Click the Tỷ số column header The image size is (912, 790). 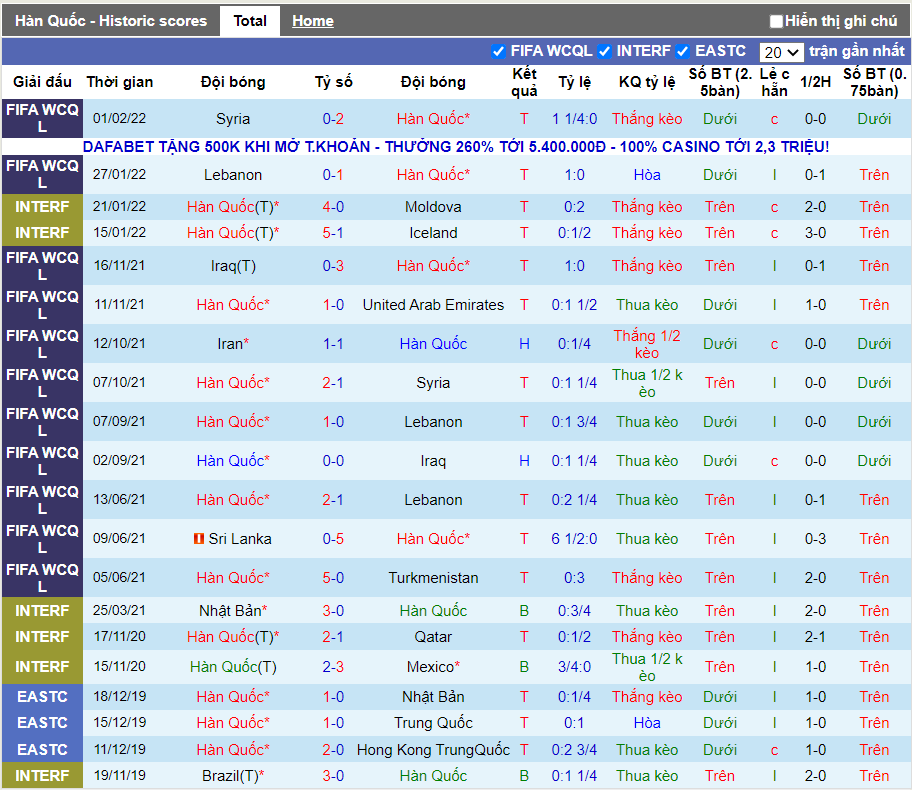coord(333,82)
